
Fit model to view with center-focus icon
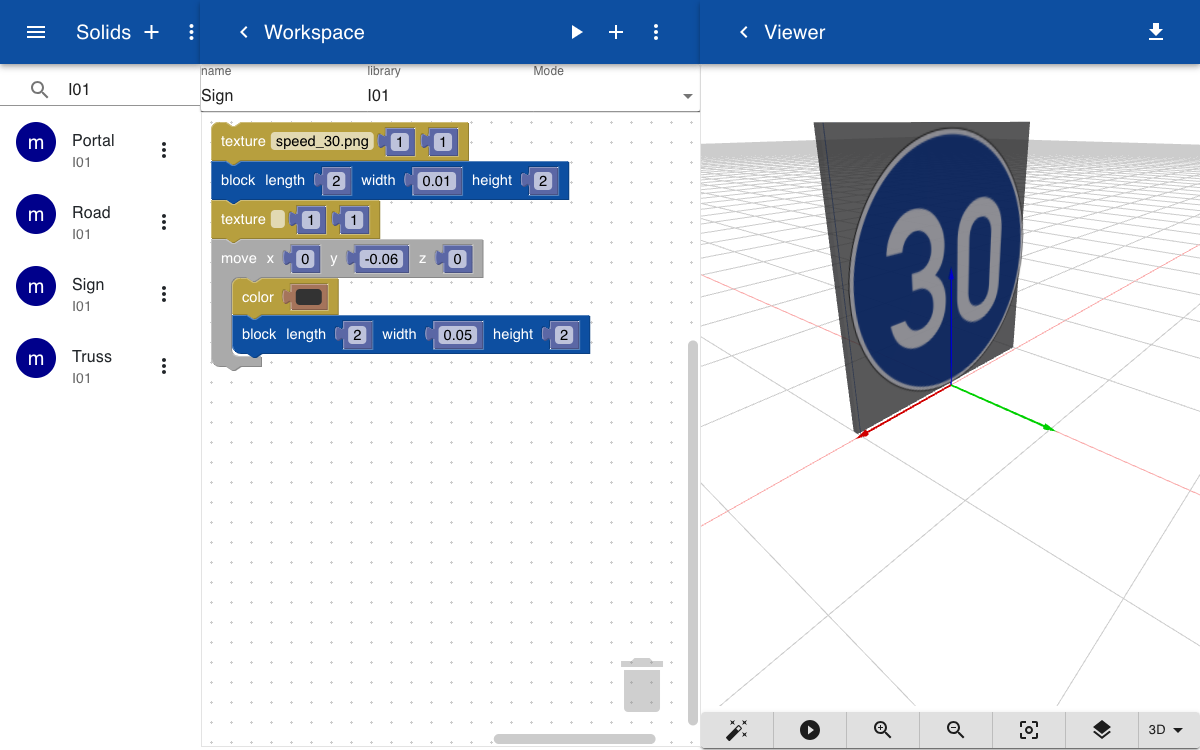1029,730
